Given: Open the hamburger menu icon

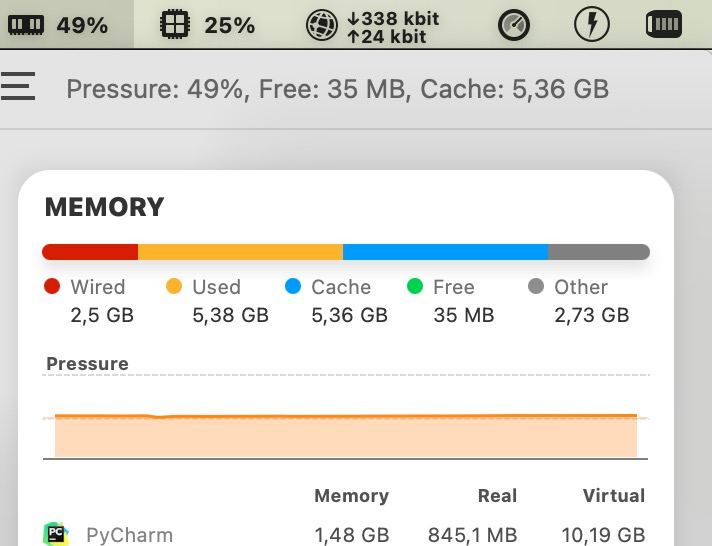Looking at the screenshot, I should tap(18, 86).
